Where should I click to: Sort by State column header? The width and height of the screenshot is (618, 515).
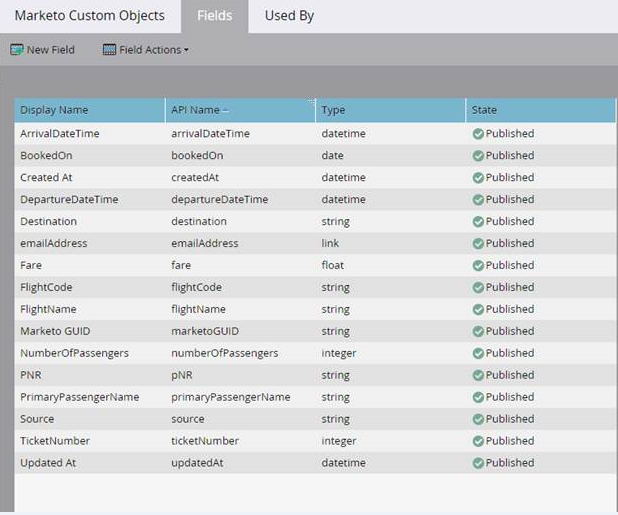pyautogui.click(x=540, y=110)
